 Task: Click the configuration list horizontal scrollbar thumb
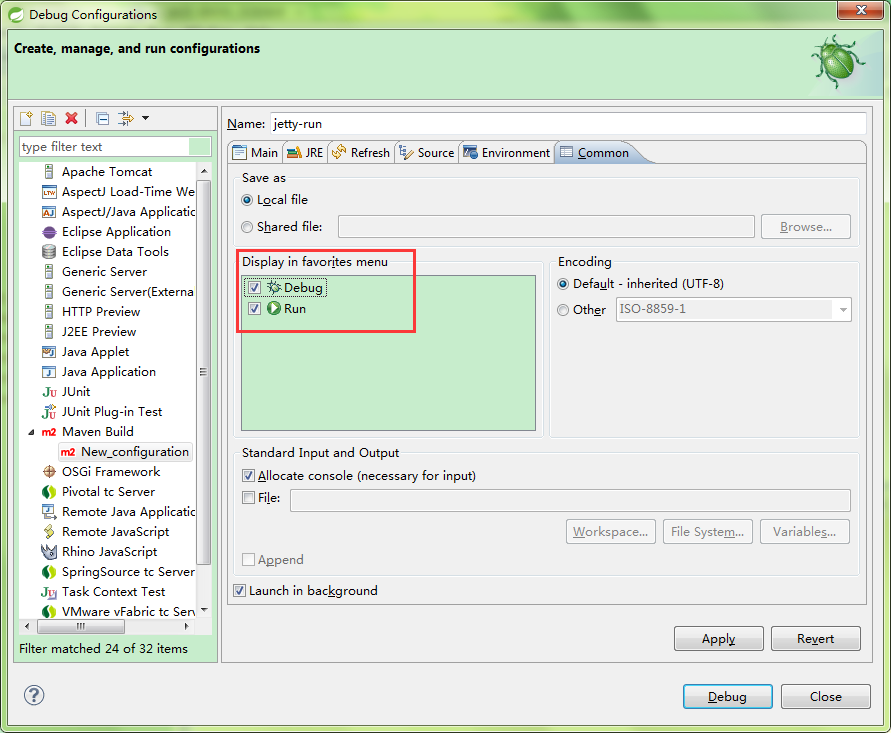click(x=81, y=627)
